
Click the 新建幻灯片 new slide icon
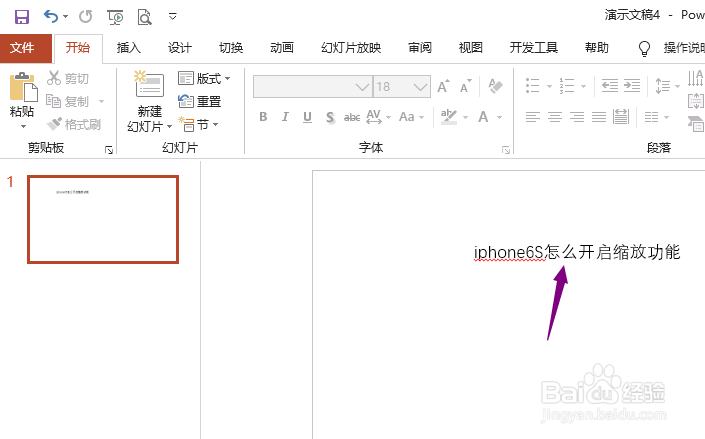(x=150, y=85)
